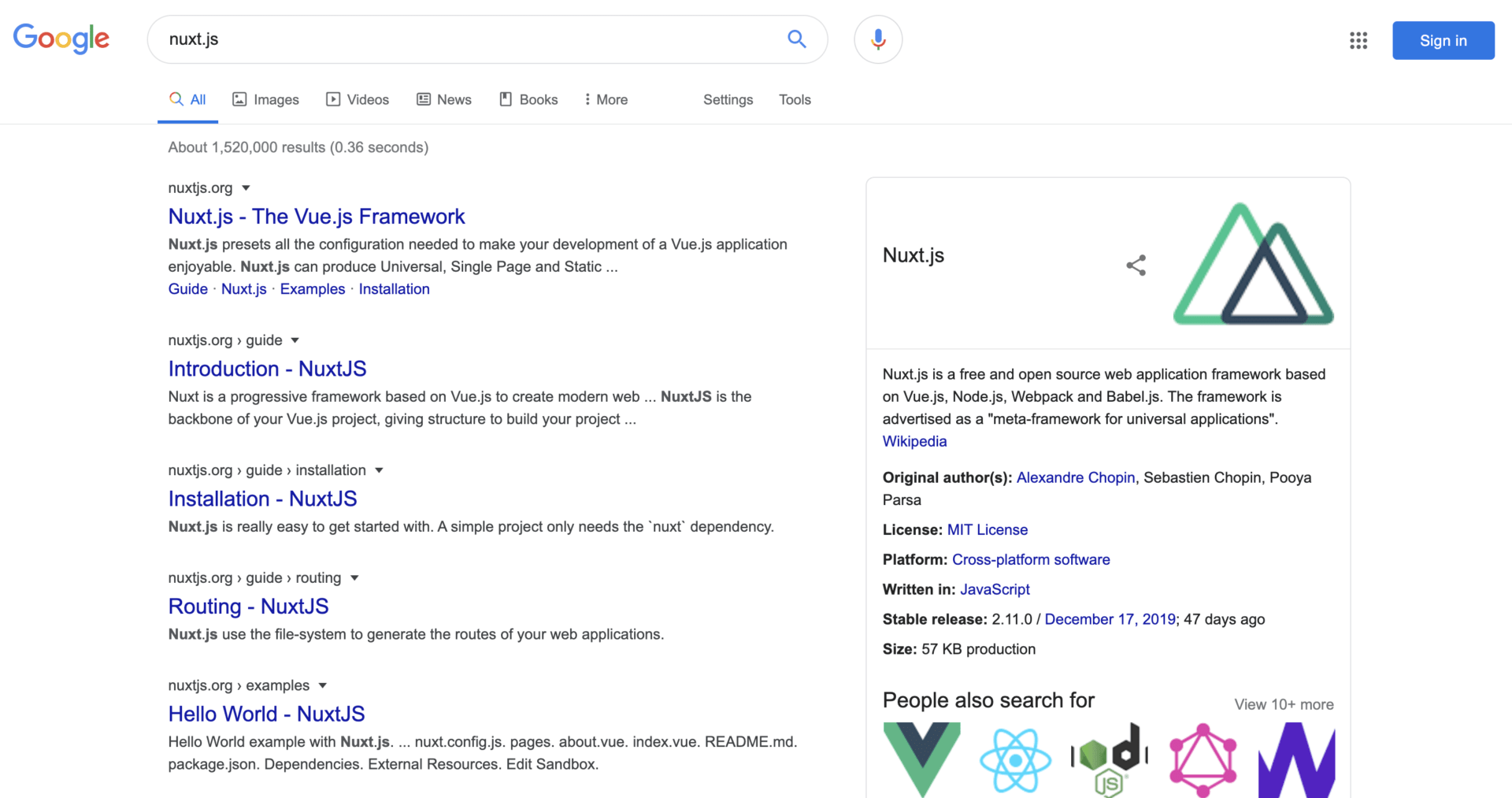The height and width of the screenshot is (798, 1512).
Task: Open Vue.js related search thumbnail
Action: pos(921,759)
